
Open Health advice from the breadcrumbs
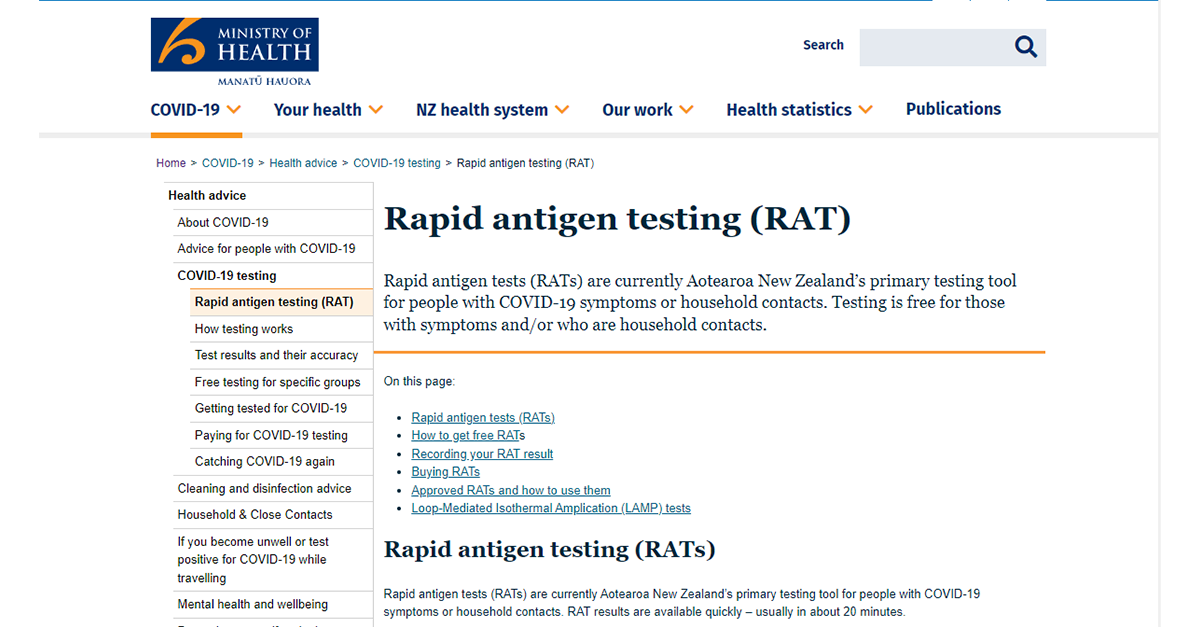pos(303,162)
